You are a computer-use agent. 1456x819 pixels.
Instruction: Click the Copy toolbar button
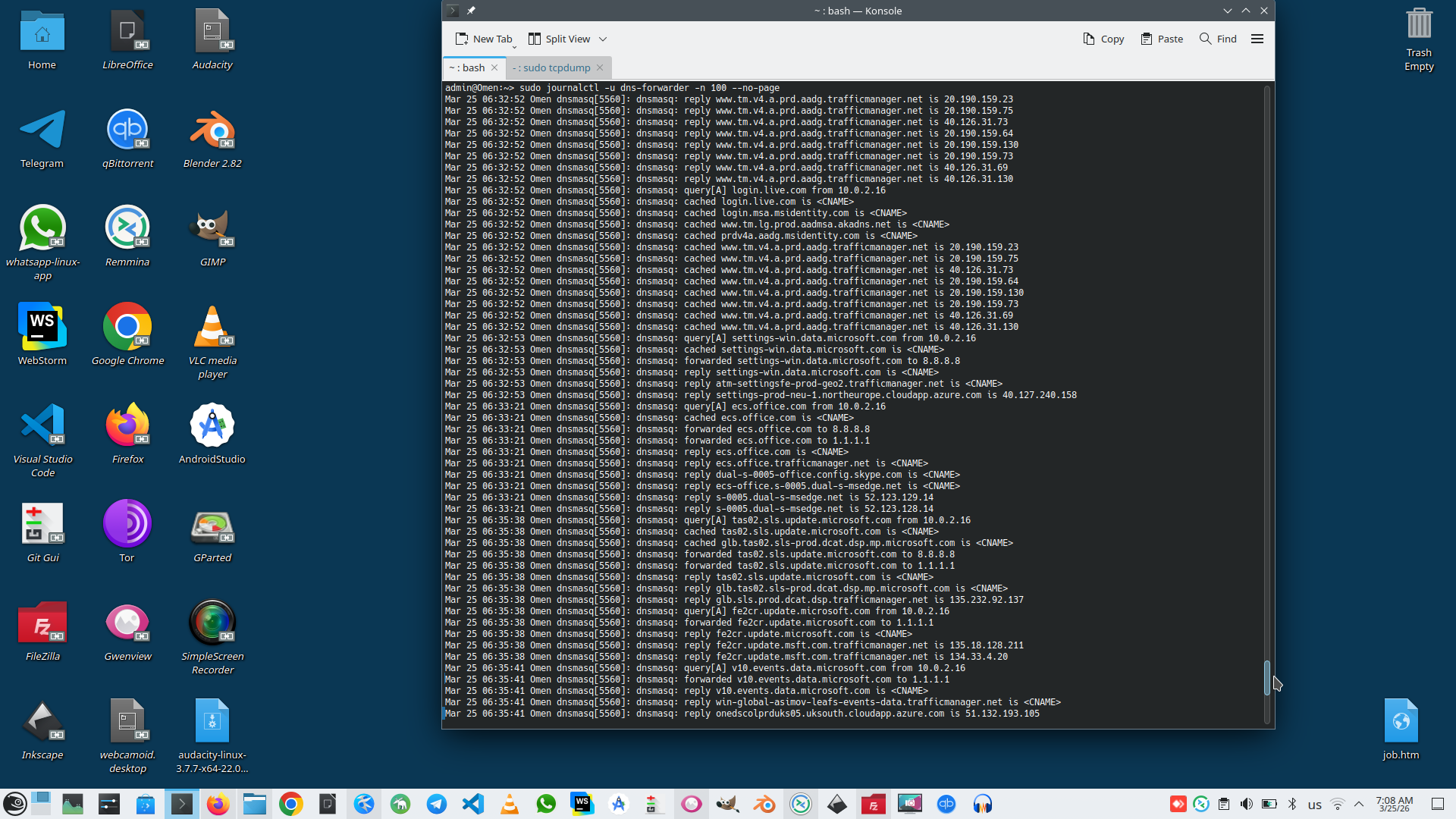[1103, 39]
